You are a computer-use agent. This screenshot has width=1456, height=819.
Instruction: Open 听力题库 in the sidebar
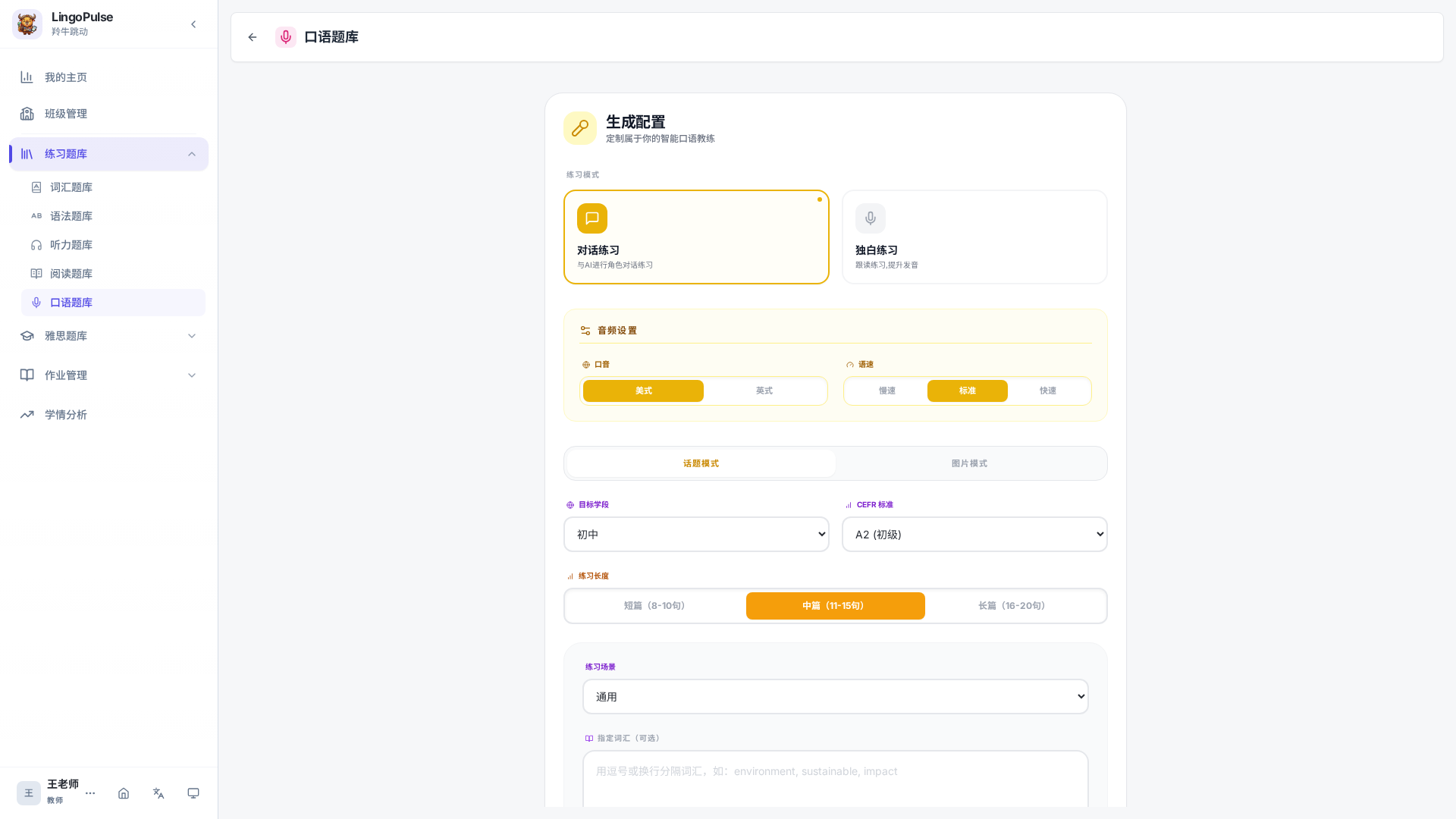point(113,245)
